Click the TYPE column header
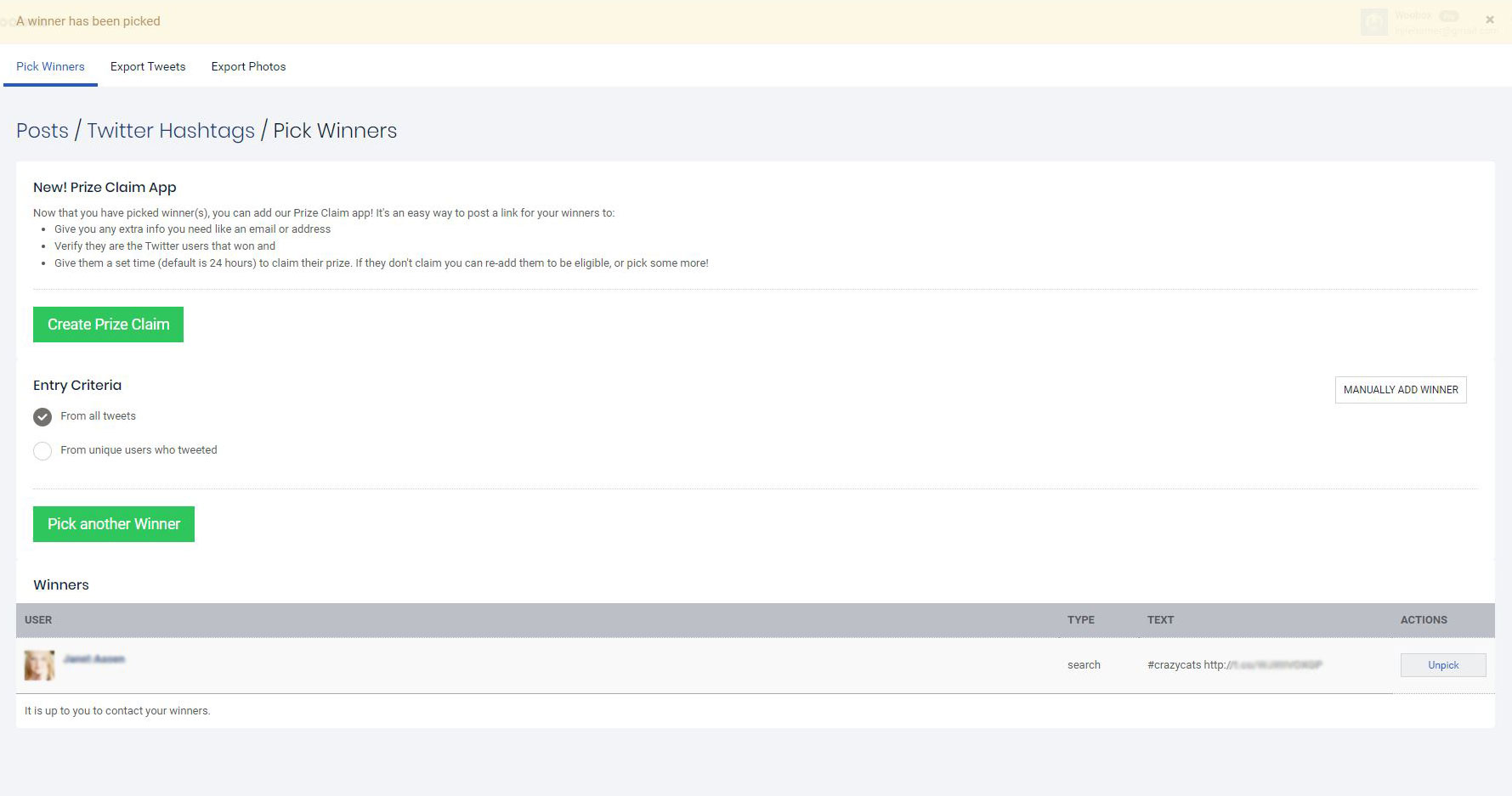Screen dimensions: 1512x796 coord(1081,620)
